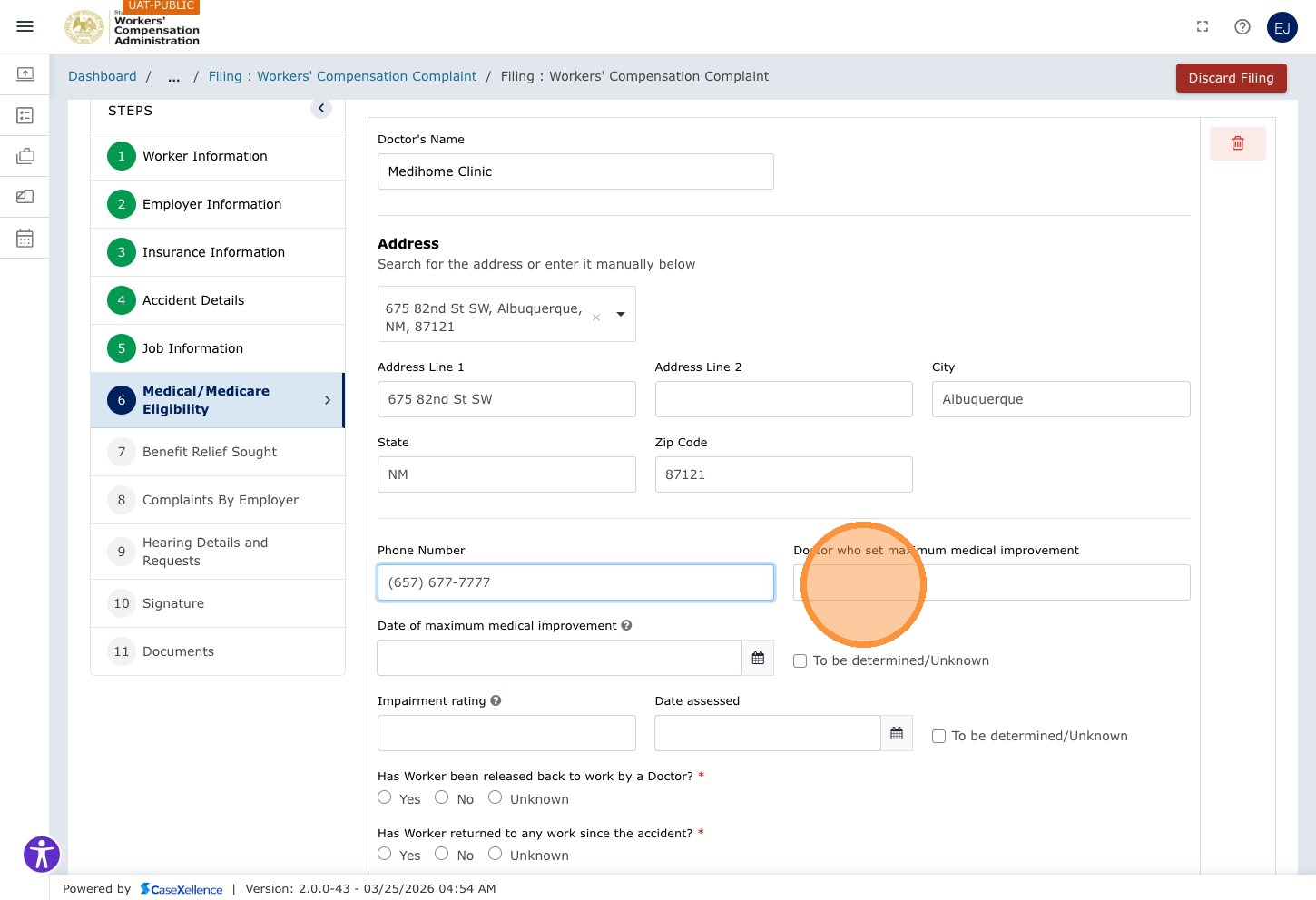Screen dimensions: 1316x900
Task: Go to Accident Details step
Action: [x=218, y=300]
